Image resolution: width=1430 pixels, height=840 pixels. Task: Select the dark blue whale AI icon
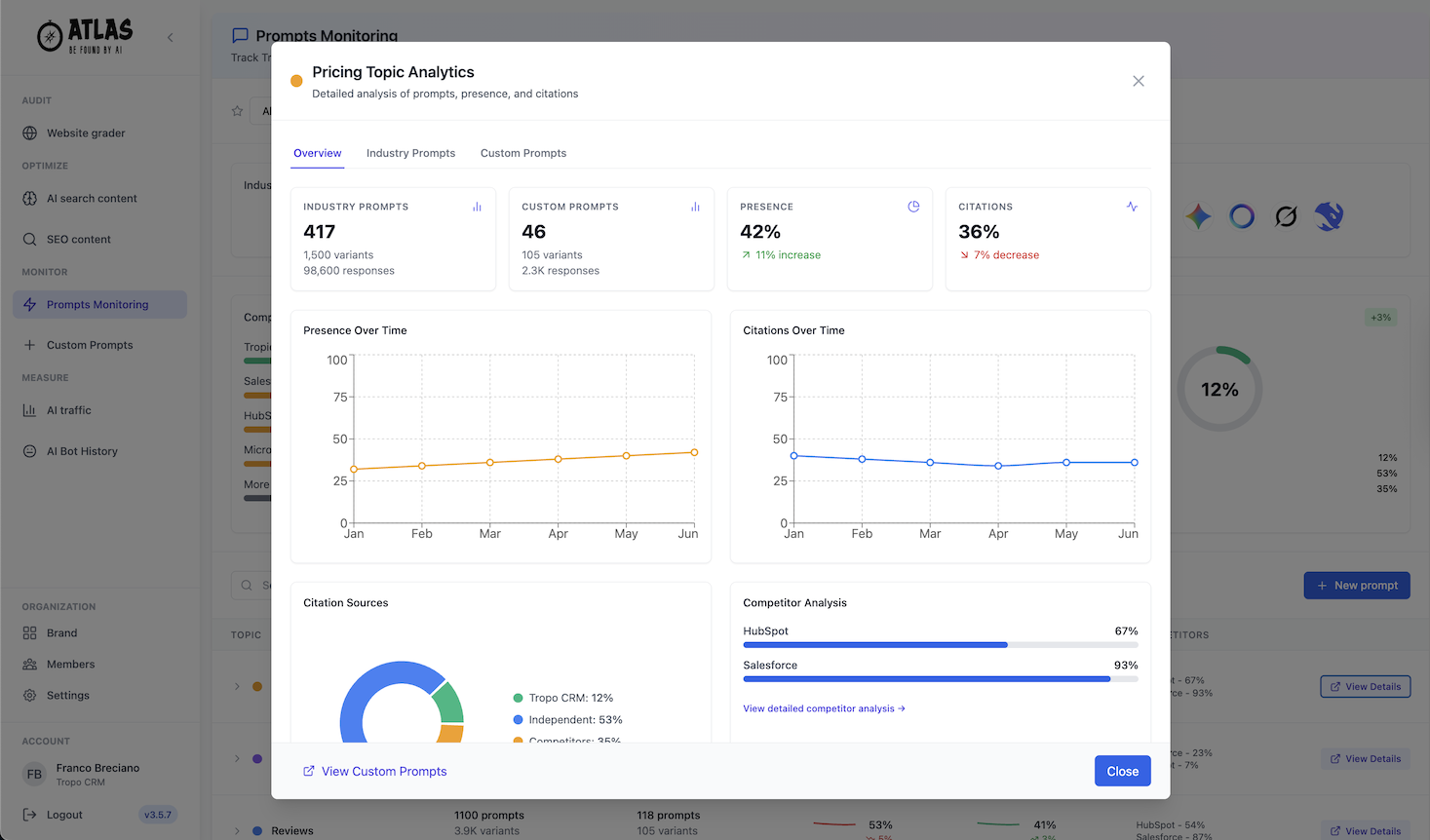1329,216
